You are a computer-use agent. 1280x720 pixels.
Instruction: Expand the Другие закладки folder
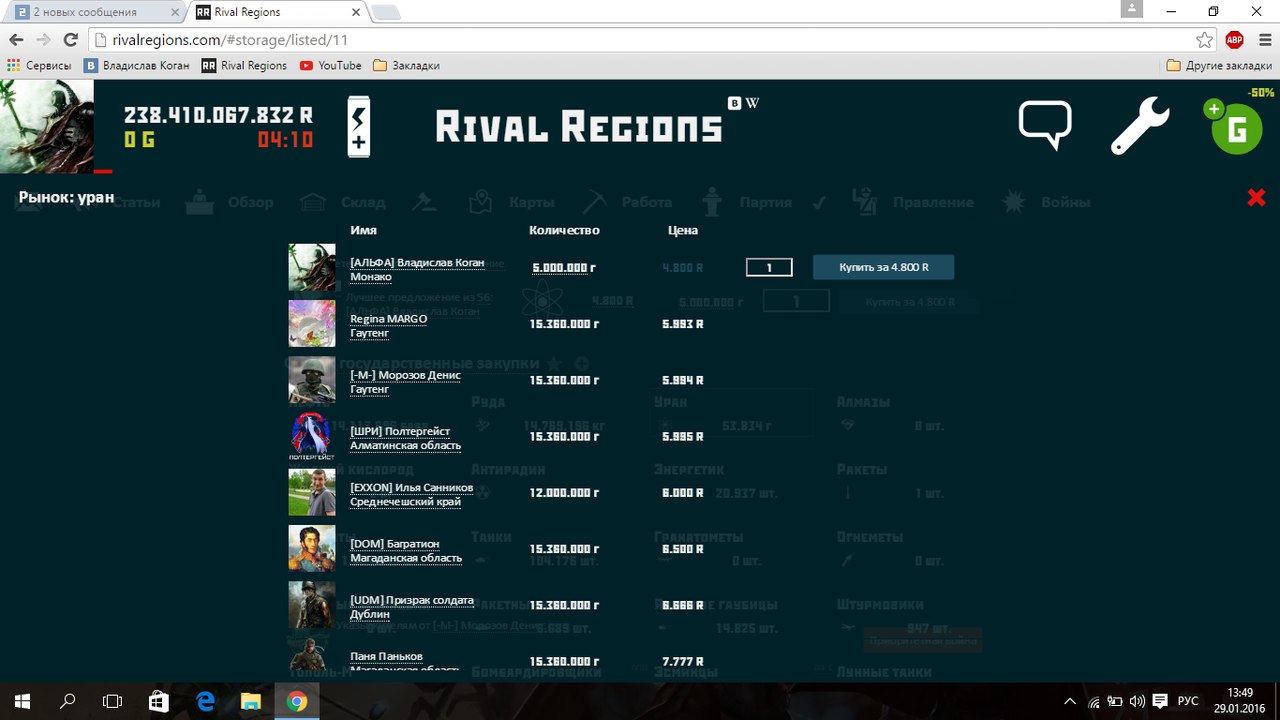pyautogui.click(x=1220, y=65)
